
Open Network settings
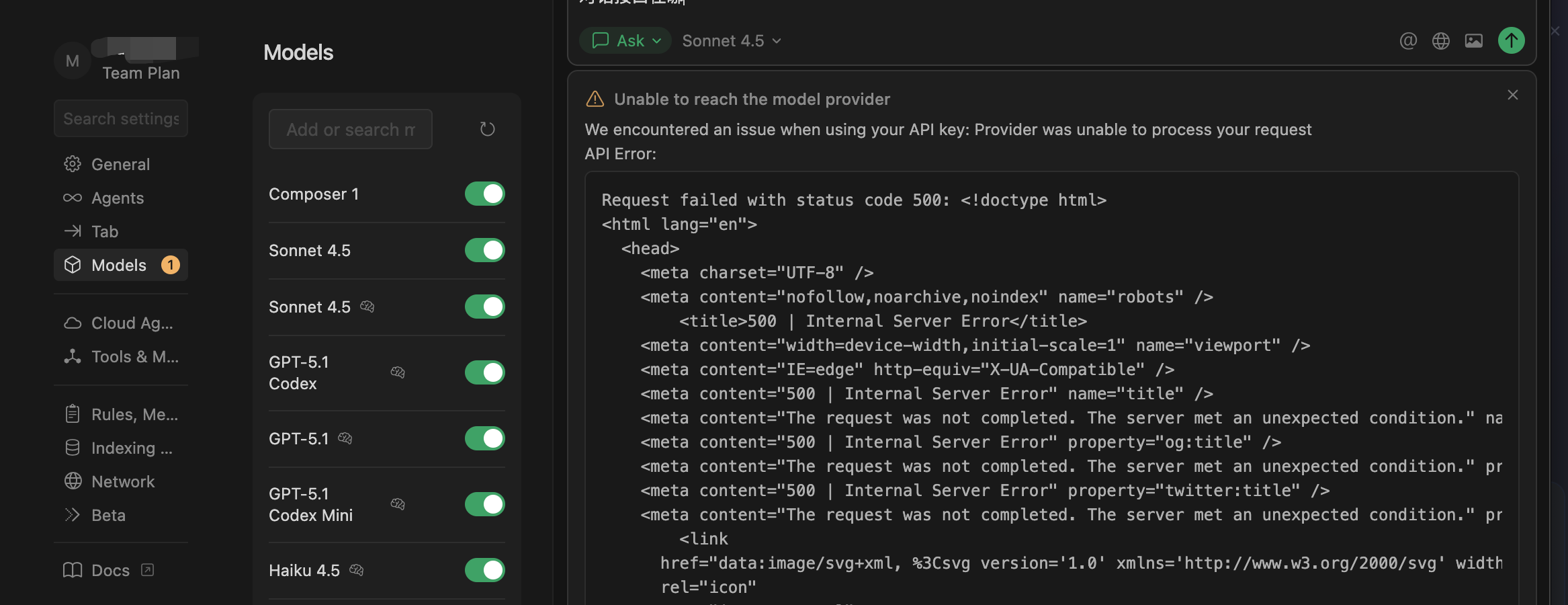pos(121,481)
